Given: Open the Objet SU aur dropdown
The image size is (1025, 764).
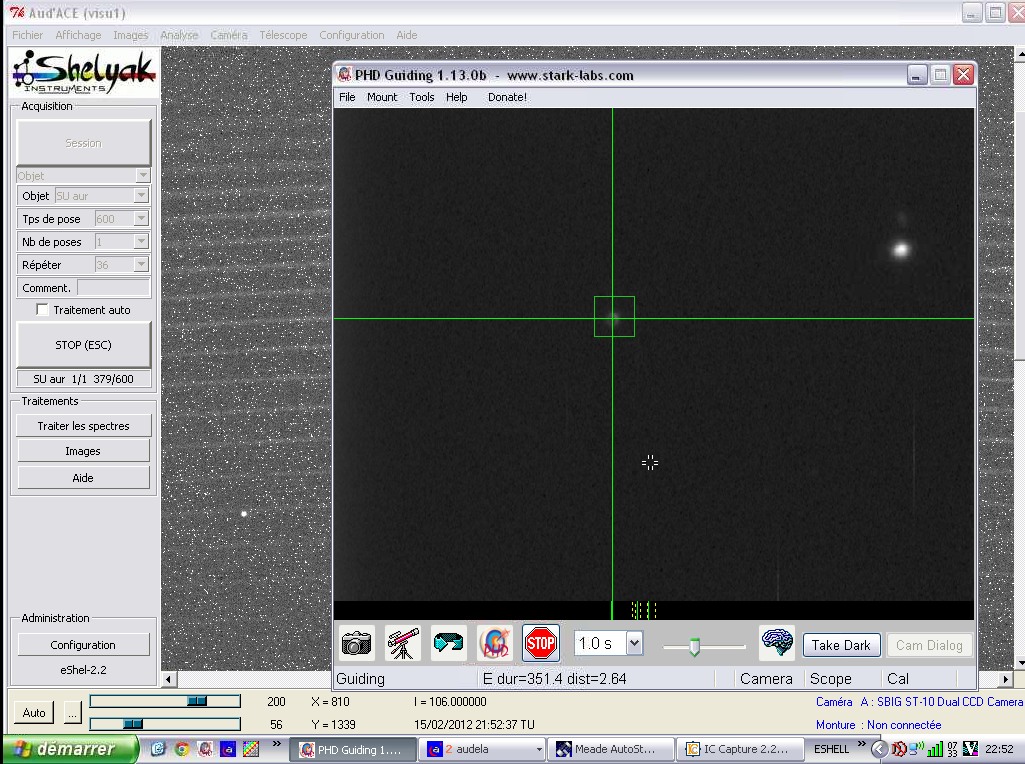Looking at the screenshot, I should click(141, 196).
